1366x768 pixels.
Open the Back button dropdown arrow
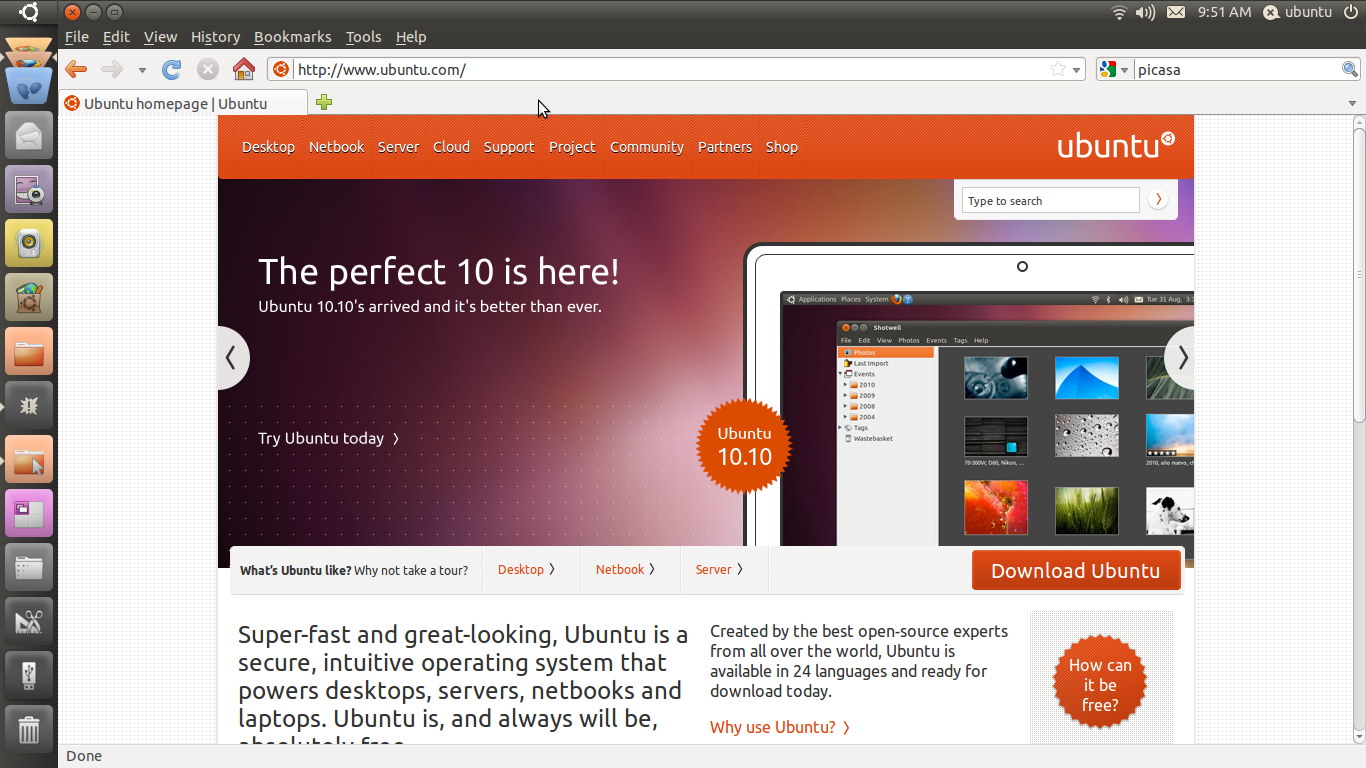[x=142, y=69]
